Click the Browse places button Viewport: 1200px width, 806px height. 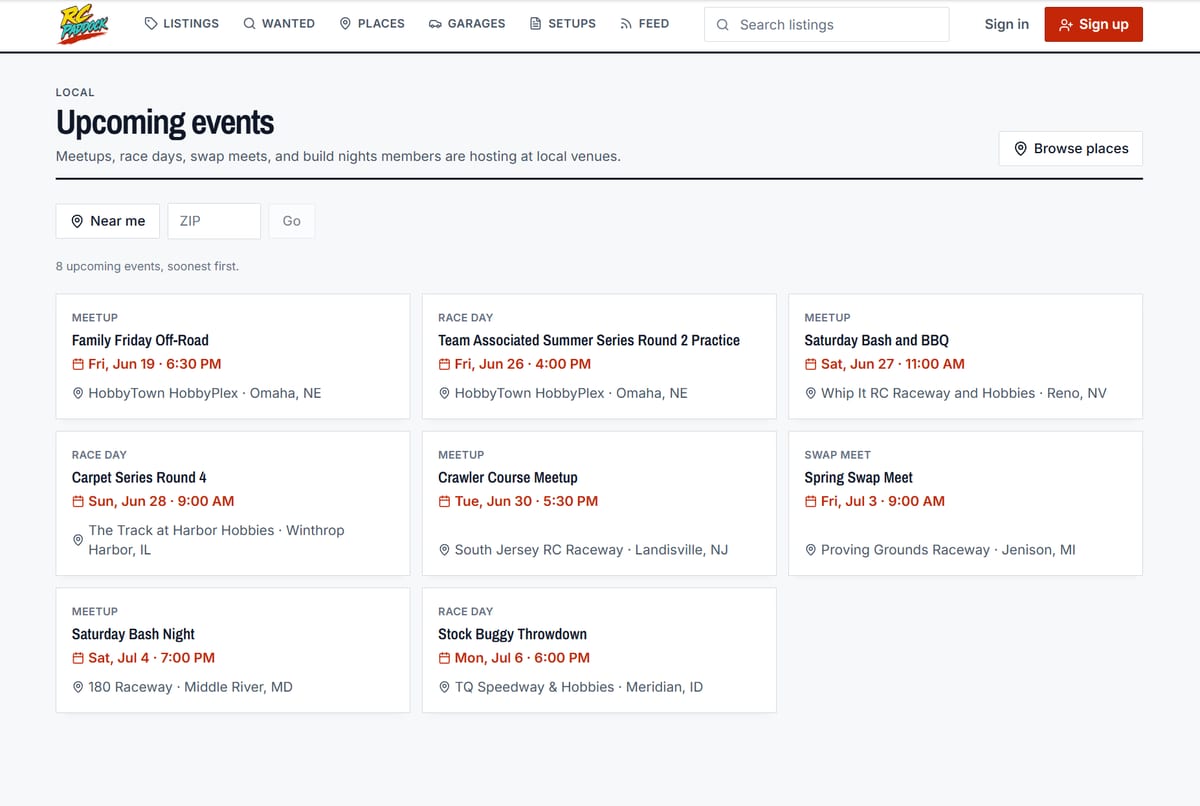click(1070, 148)
